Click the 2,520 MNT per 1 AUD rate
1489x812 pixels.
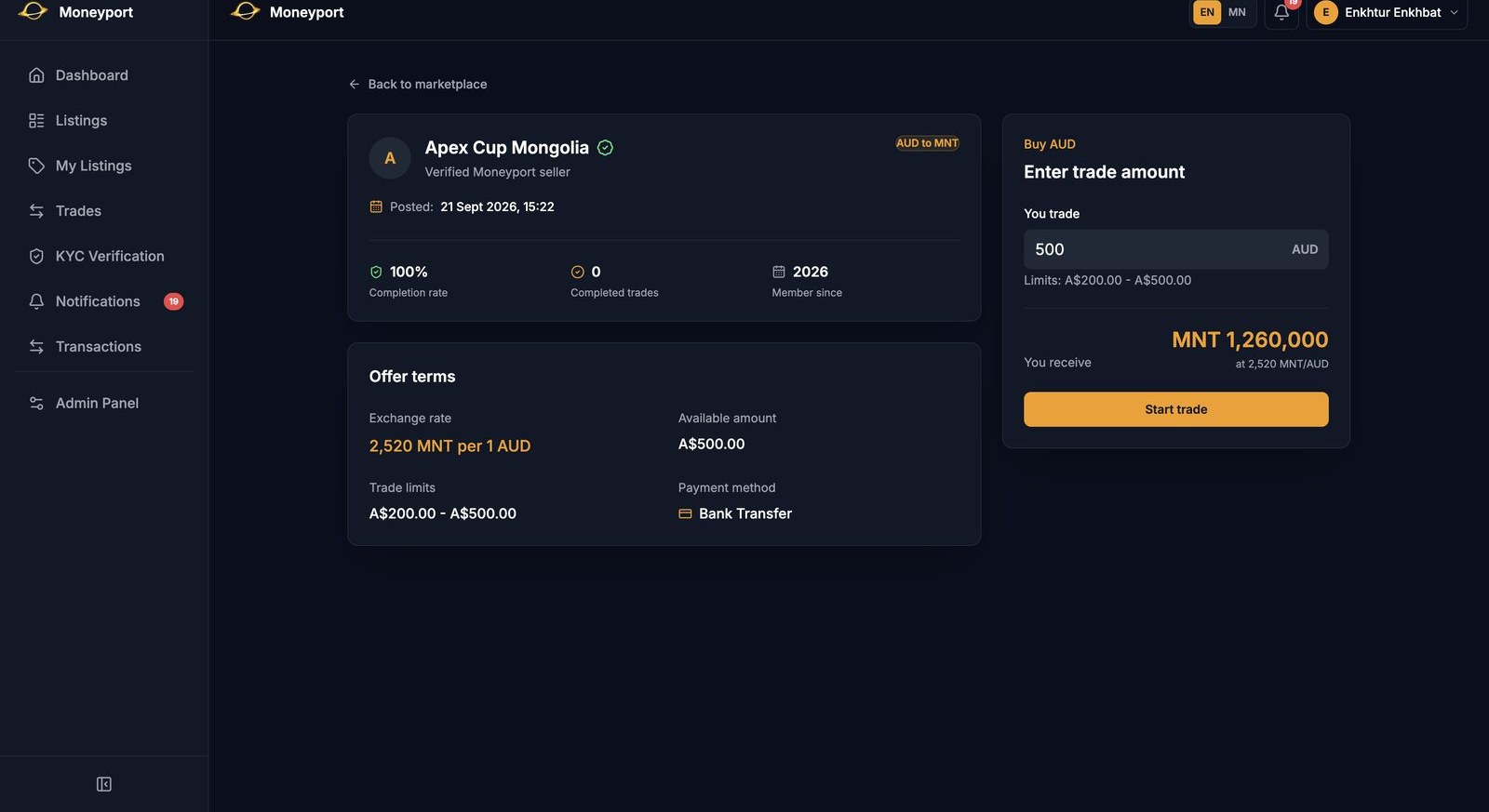point(449,446)
